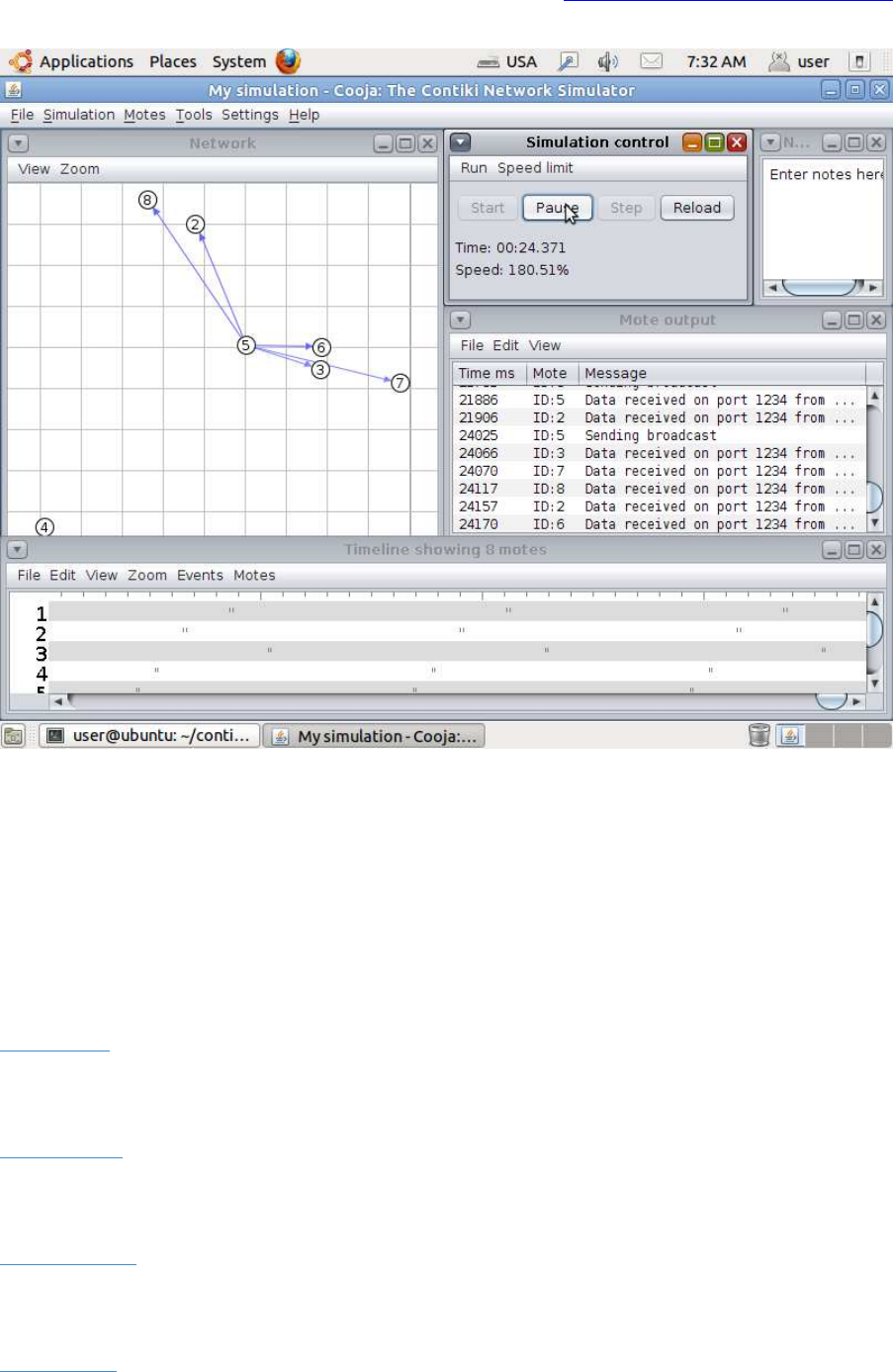This screenshot has height=1372, width=893.
Task: Select mote 2 in Network view
Action: pos(196,225)
